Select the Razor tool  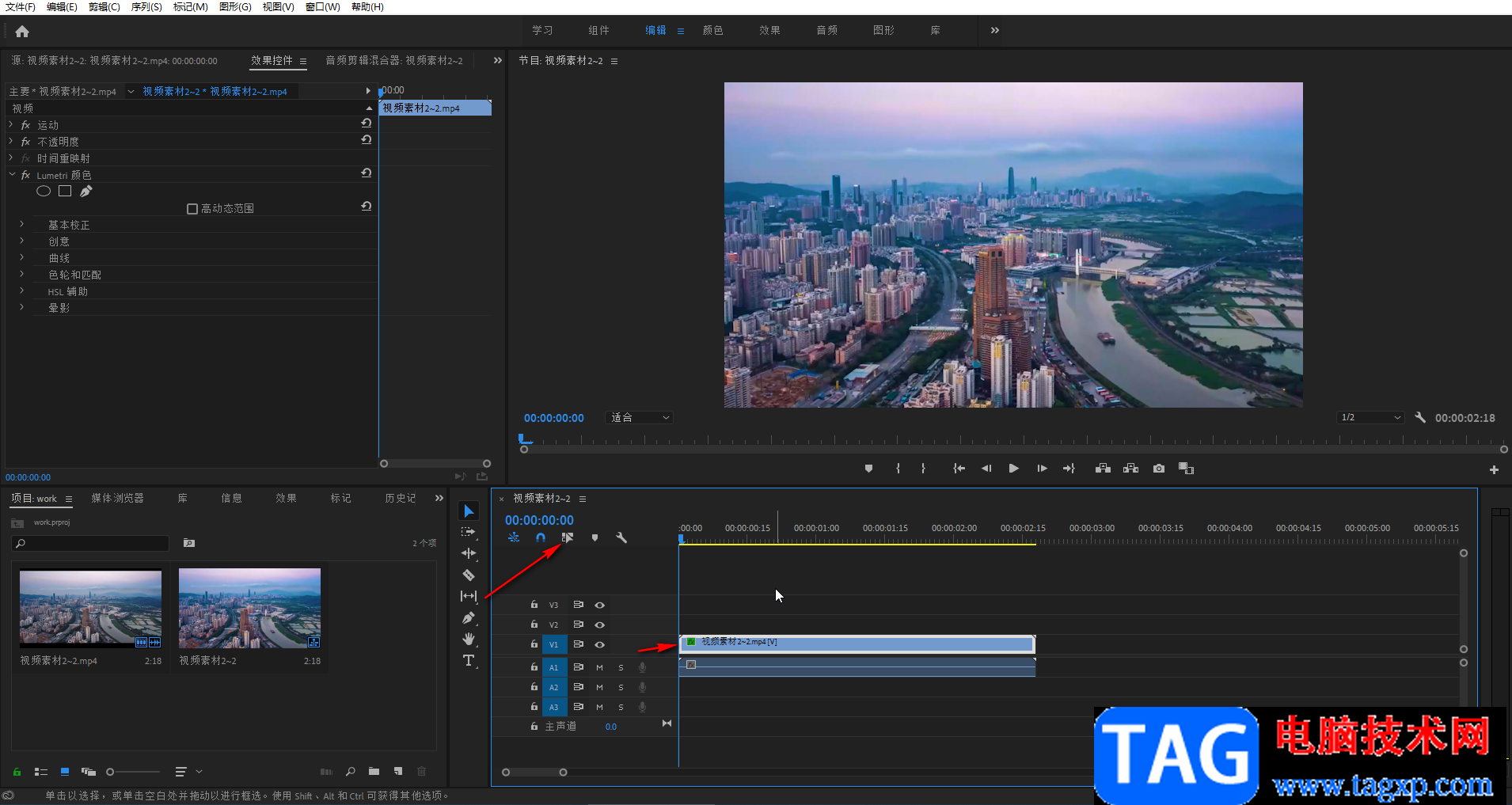(x=469, y=575)
